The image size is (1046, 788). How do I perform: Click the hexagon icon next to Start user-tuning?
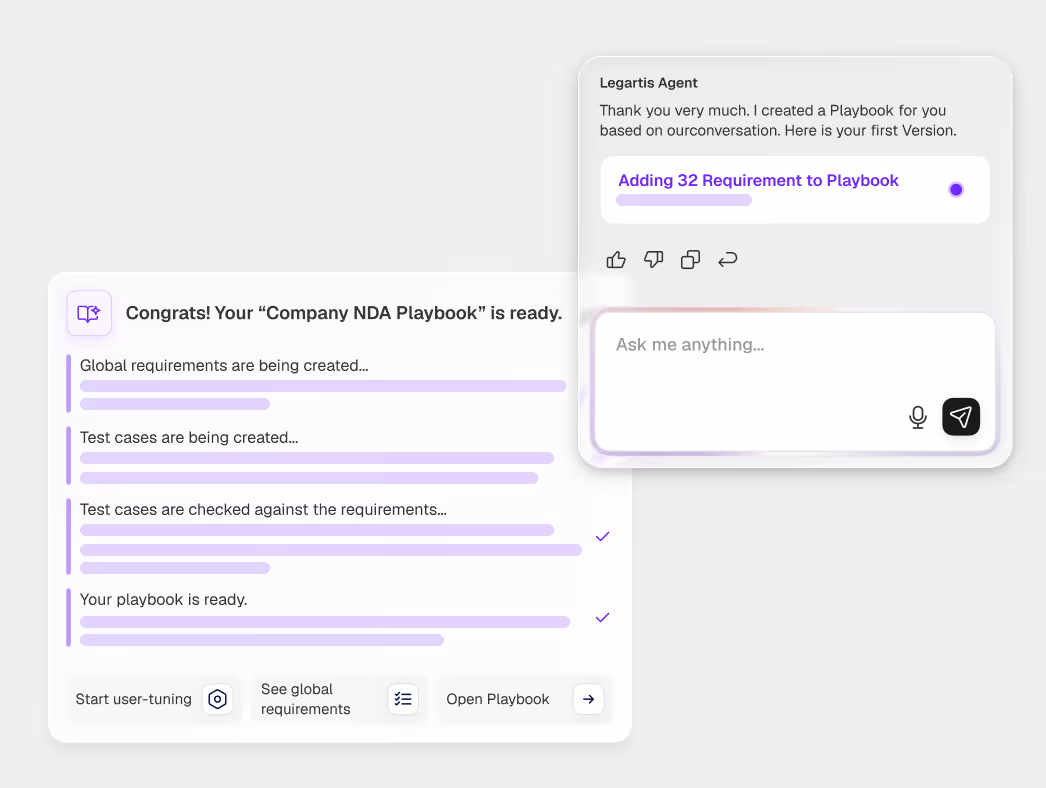(x=217, y=699)
